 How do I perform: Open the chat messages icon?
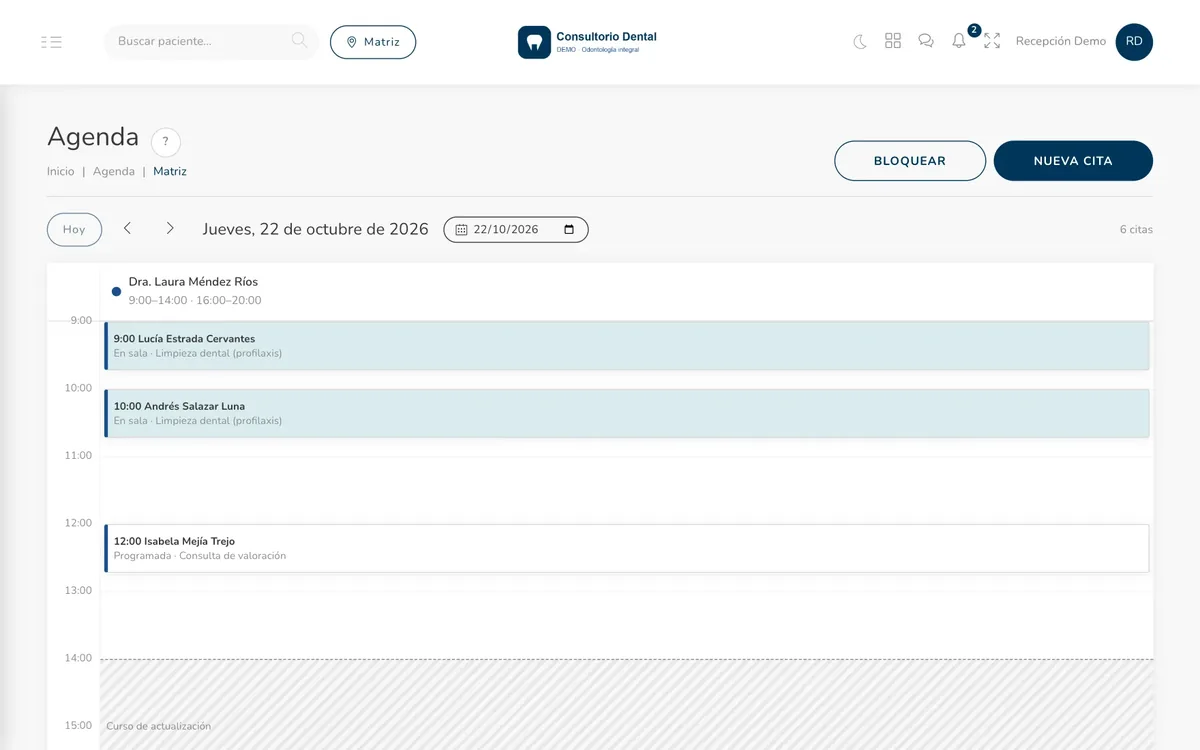(926, 41)
